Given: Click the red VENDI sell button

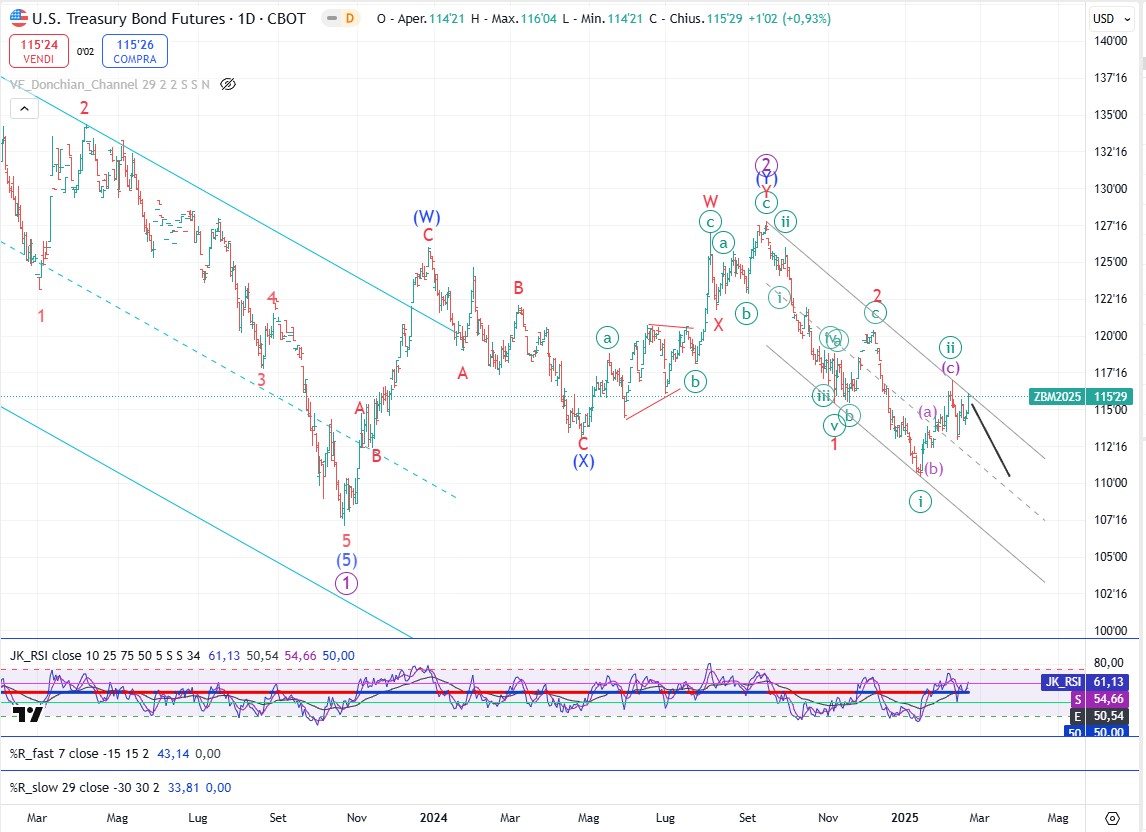Looking at the screenshot, I should coord(39,51).
